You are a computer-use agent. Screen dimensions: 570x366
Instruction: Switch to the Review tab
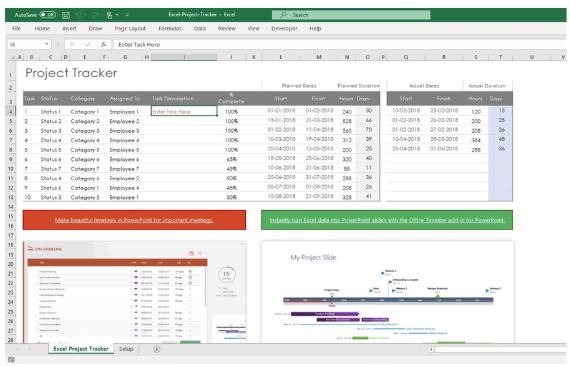(x=227, y=28)
